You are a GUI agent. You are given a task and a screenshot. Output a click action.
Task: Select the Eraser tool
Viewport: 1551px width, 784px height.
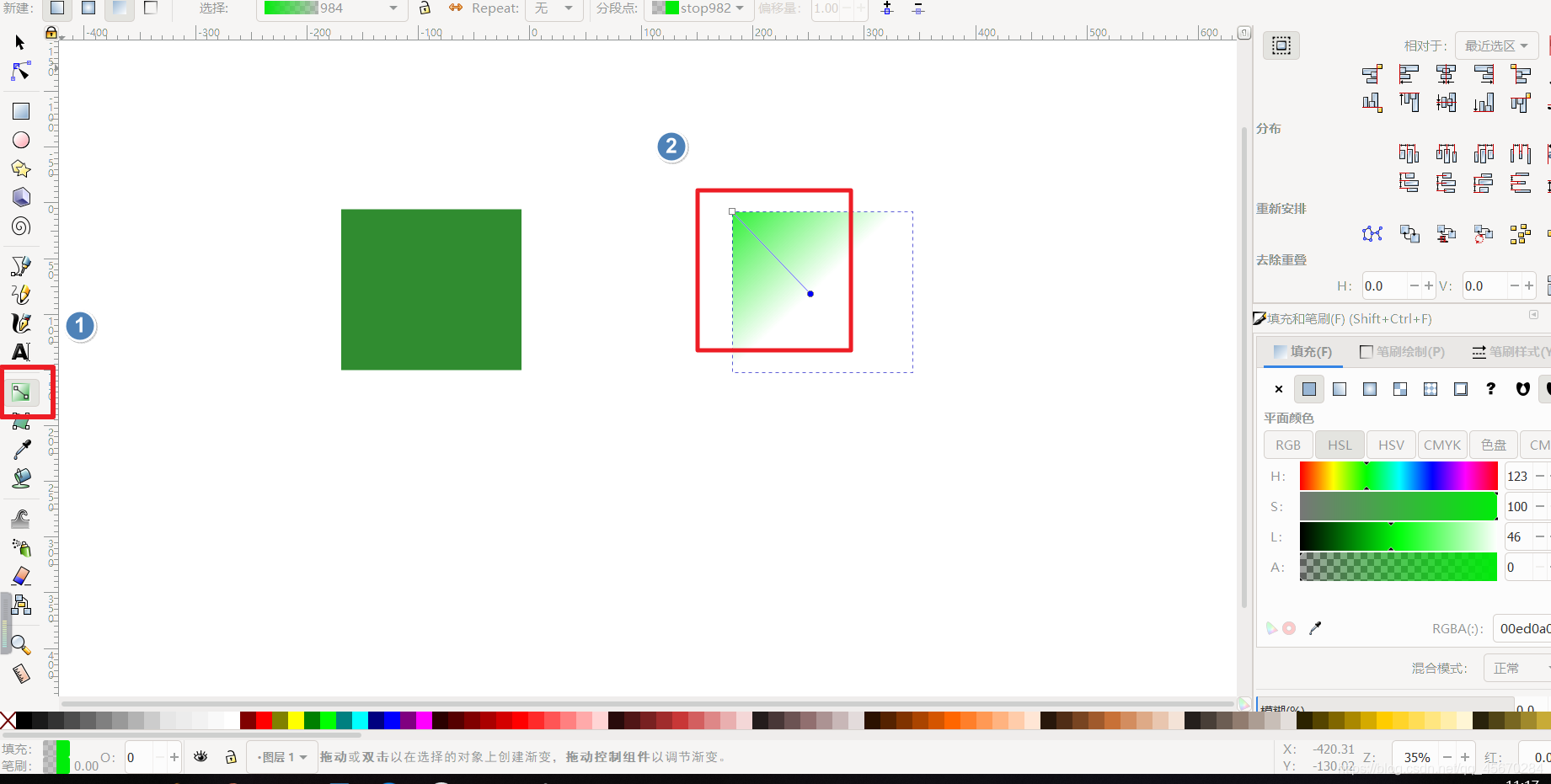(x=20, y=576)
